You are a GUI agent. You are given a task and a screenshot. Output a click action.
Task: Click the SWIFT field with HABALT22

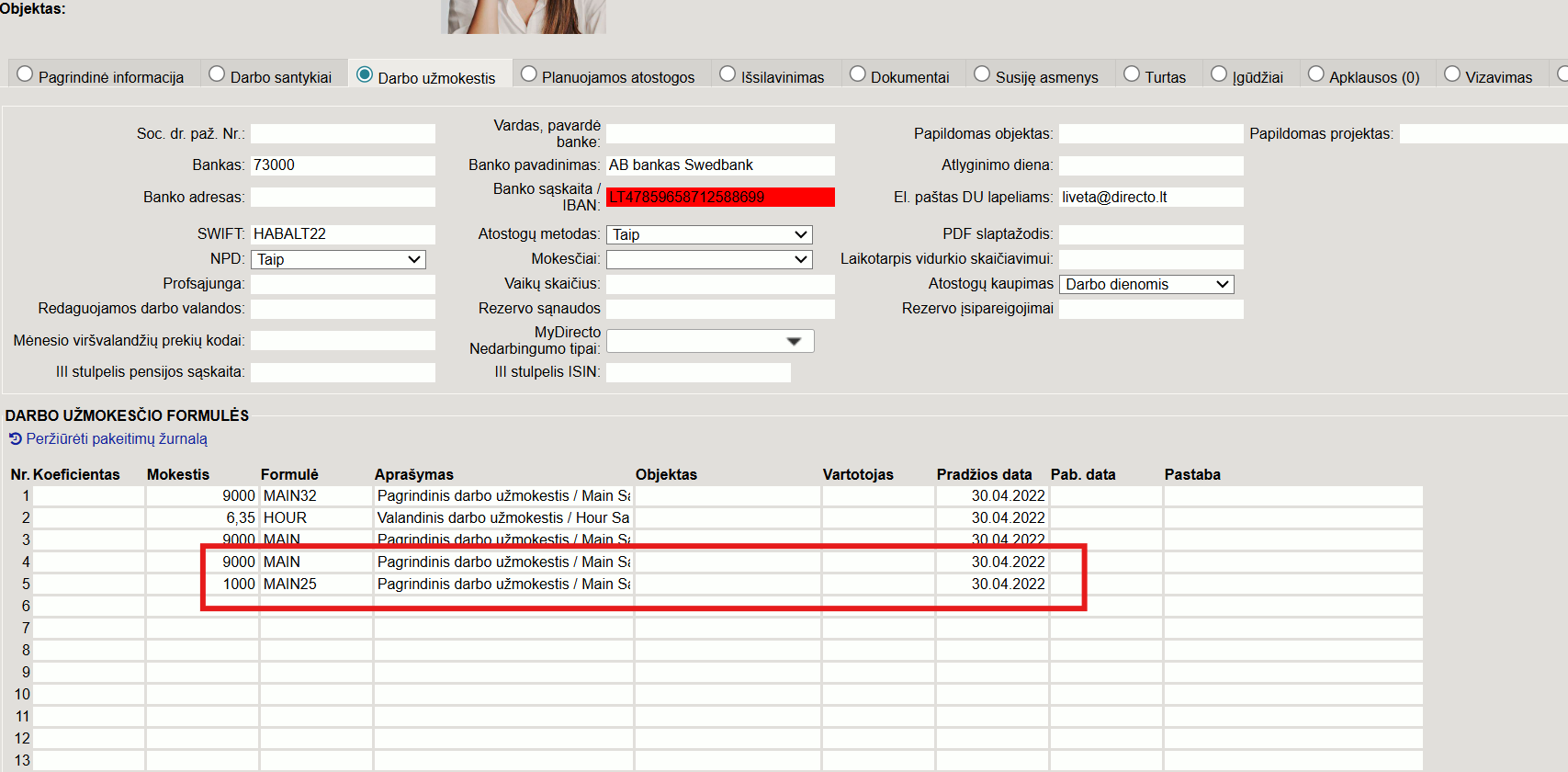coord(343,234)
